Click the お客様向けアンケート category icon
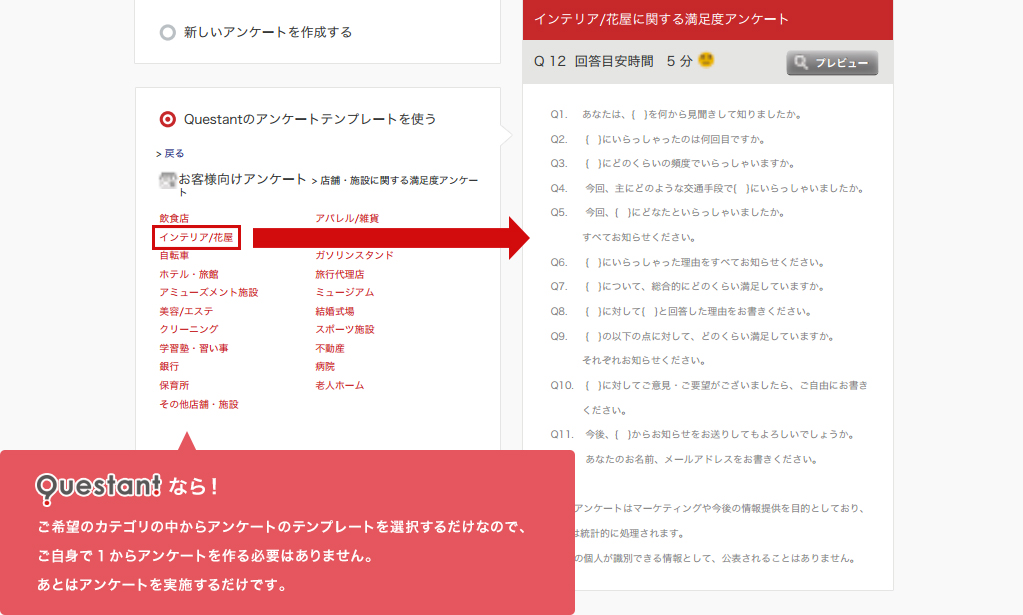Screen dimensions: 1023x615 pyautogui.click(x=167, y=180)
